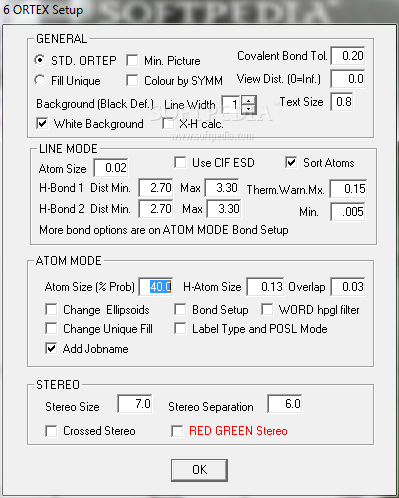The height and width of the screenshot is (498, 399).
Task: Enable the Min. Picture checkbox
Action: [132, 60]
